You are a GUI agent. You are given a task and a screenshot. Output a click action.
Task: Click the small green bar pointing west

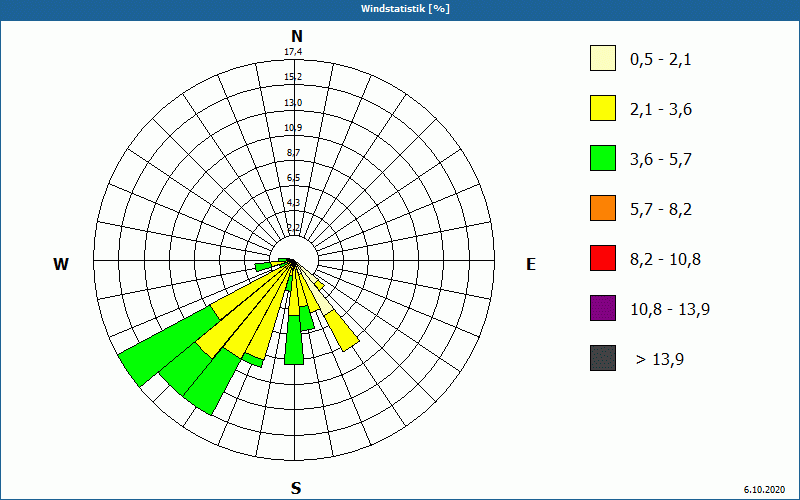pyautogui.click(x=263, y=266)
